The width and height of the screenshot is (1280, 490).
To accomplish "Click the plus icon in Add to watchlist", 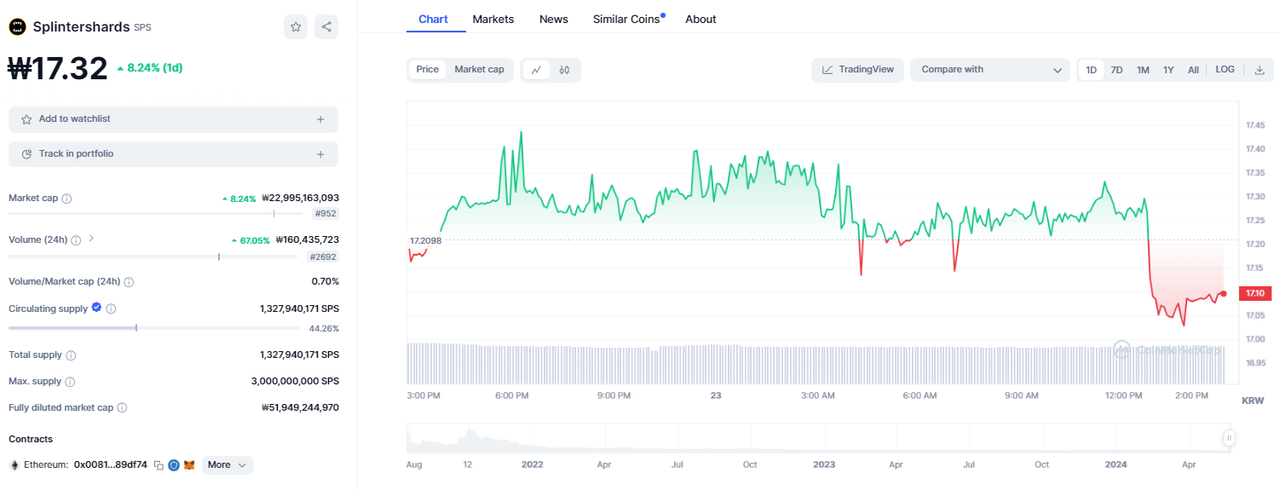I will (x=320, y=119).
